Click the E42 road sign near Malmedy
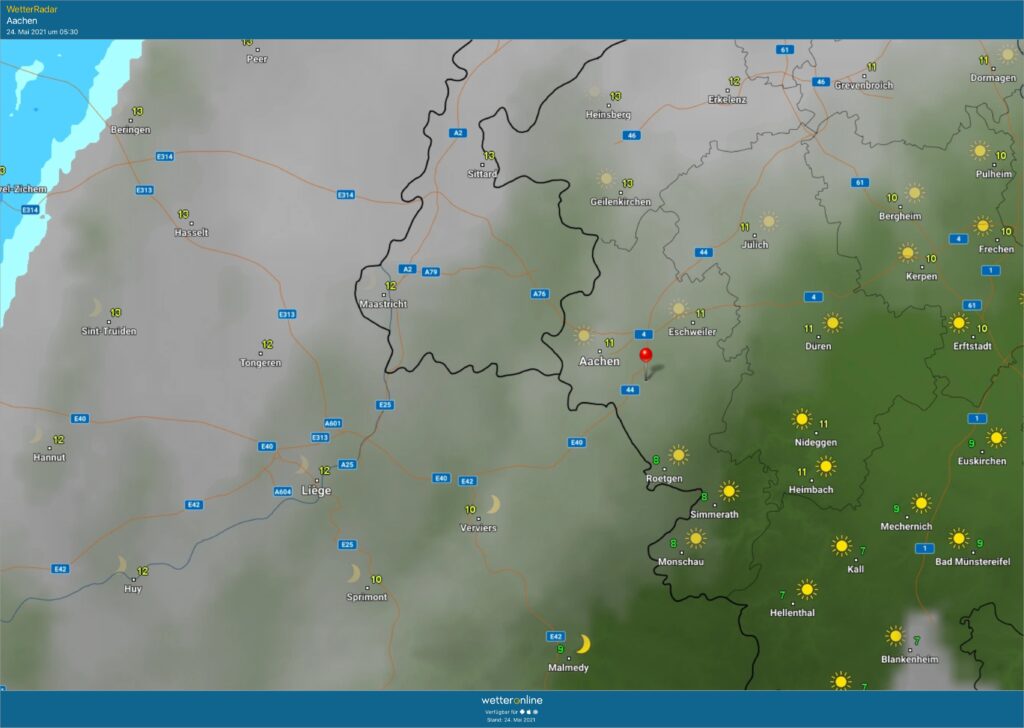Image resolution: width=1024 pixels, height=728 pixels. click(x=555, y=636)
